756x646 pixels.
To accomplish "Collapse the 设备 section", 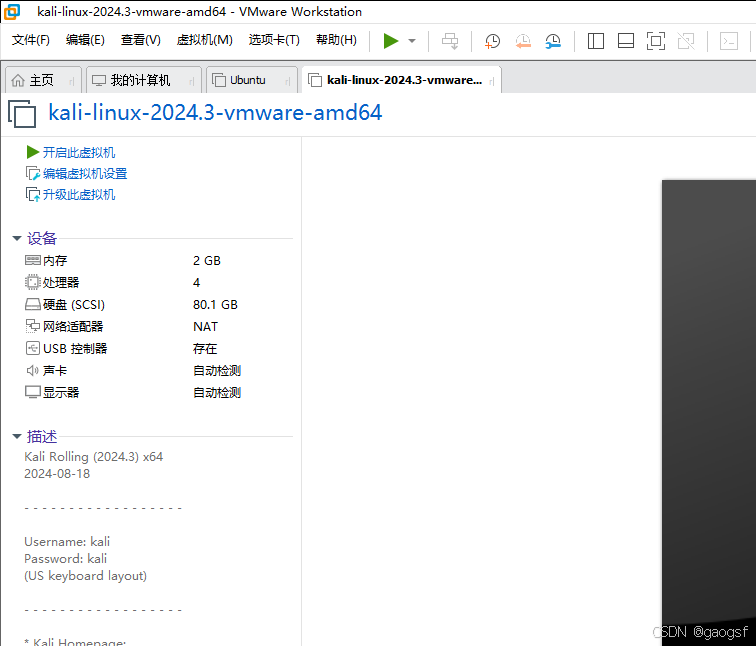I will [17, 238].
